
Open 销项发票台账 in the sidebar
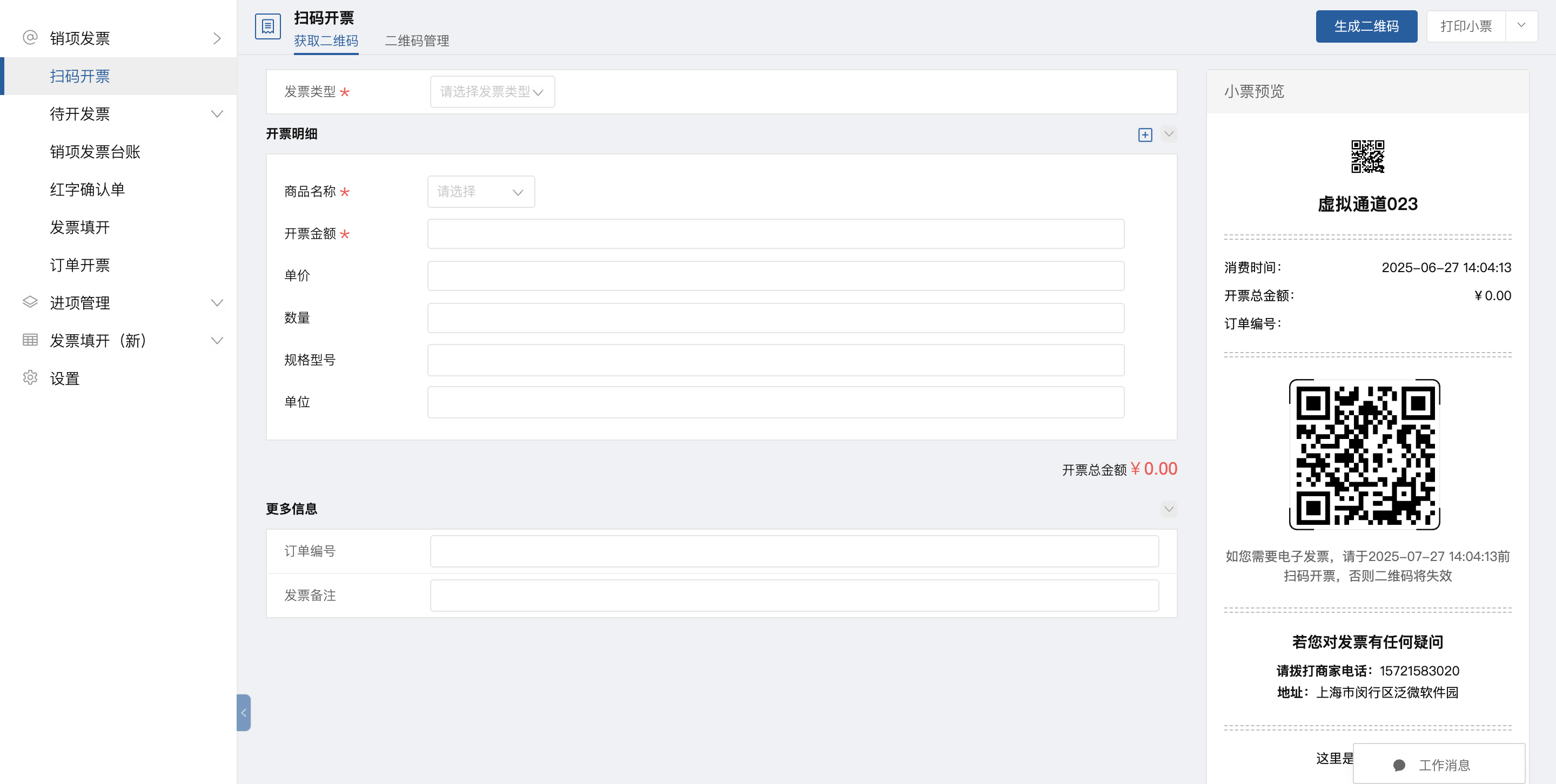coord(95,152)
